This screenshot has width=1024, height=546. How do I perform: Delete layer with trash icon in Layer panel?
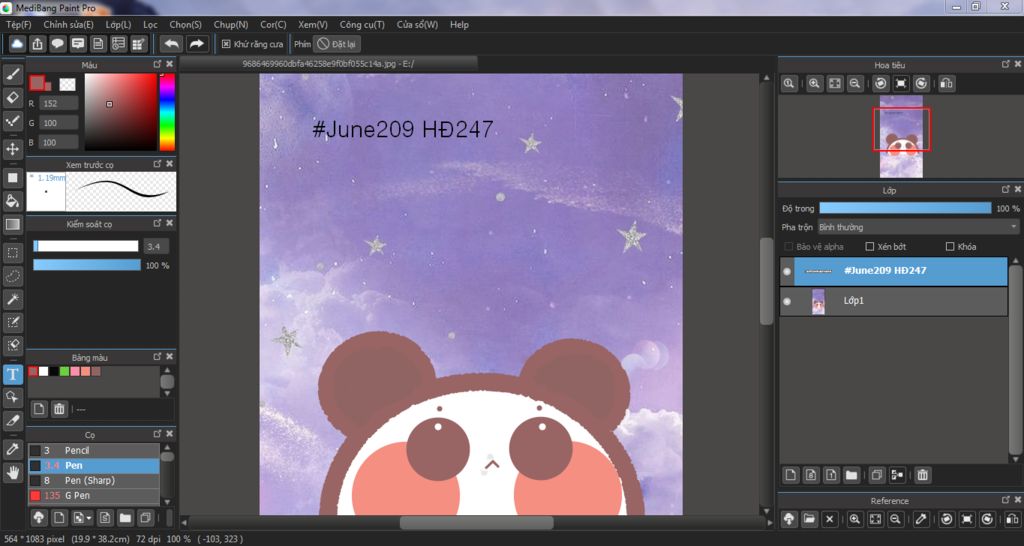point(922,475)
